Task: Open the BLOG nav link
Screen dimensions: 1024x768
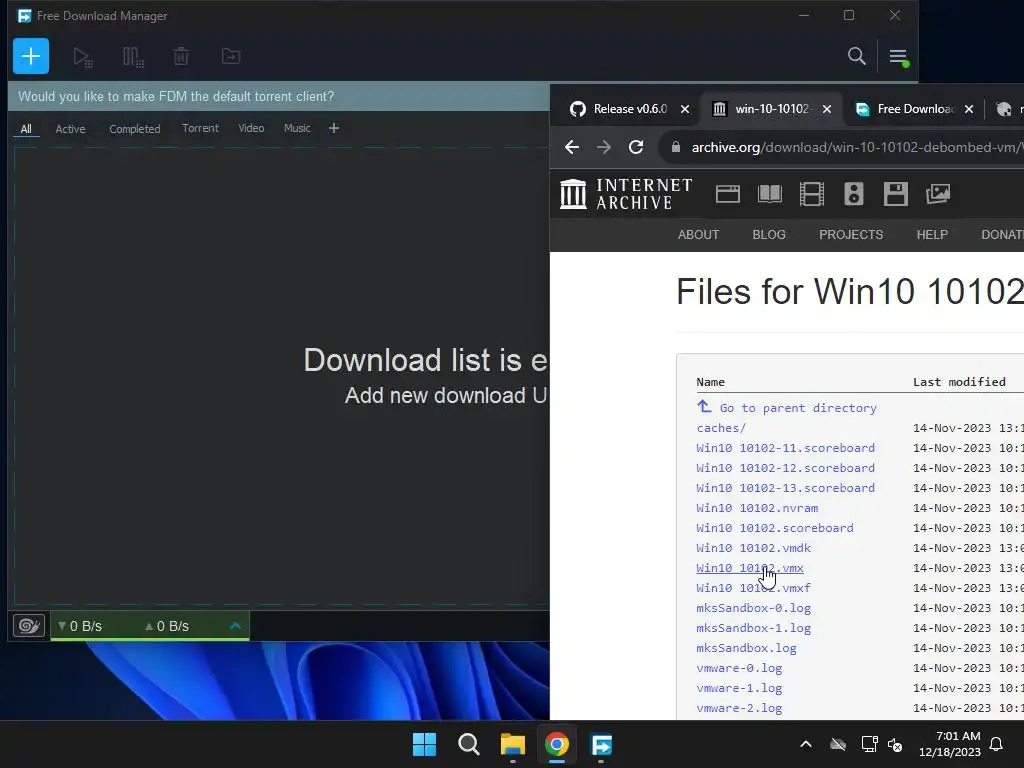Action: point(769,234)
